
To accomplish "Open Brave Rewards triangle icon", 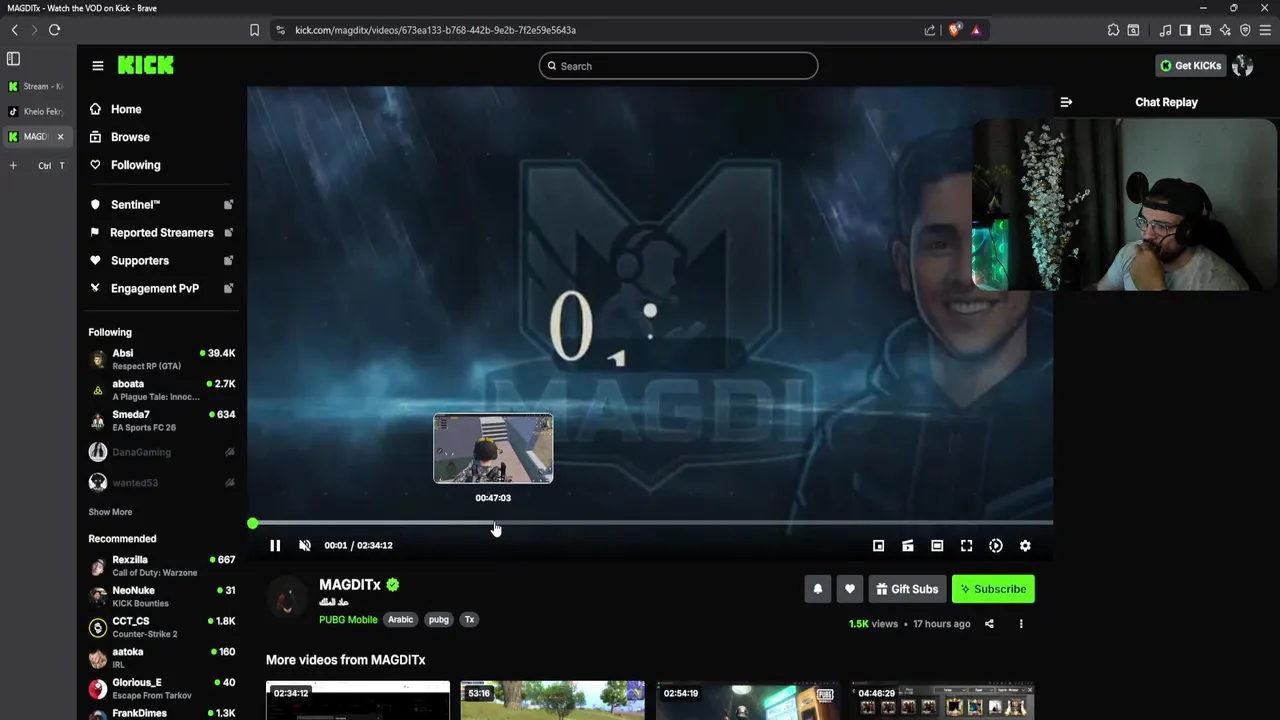I will coord(976,30).
